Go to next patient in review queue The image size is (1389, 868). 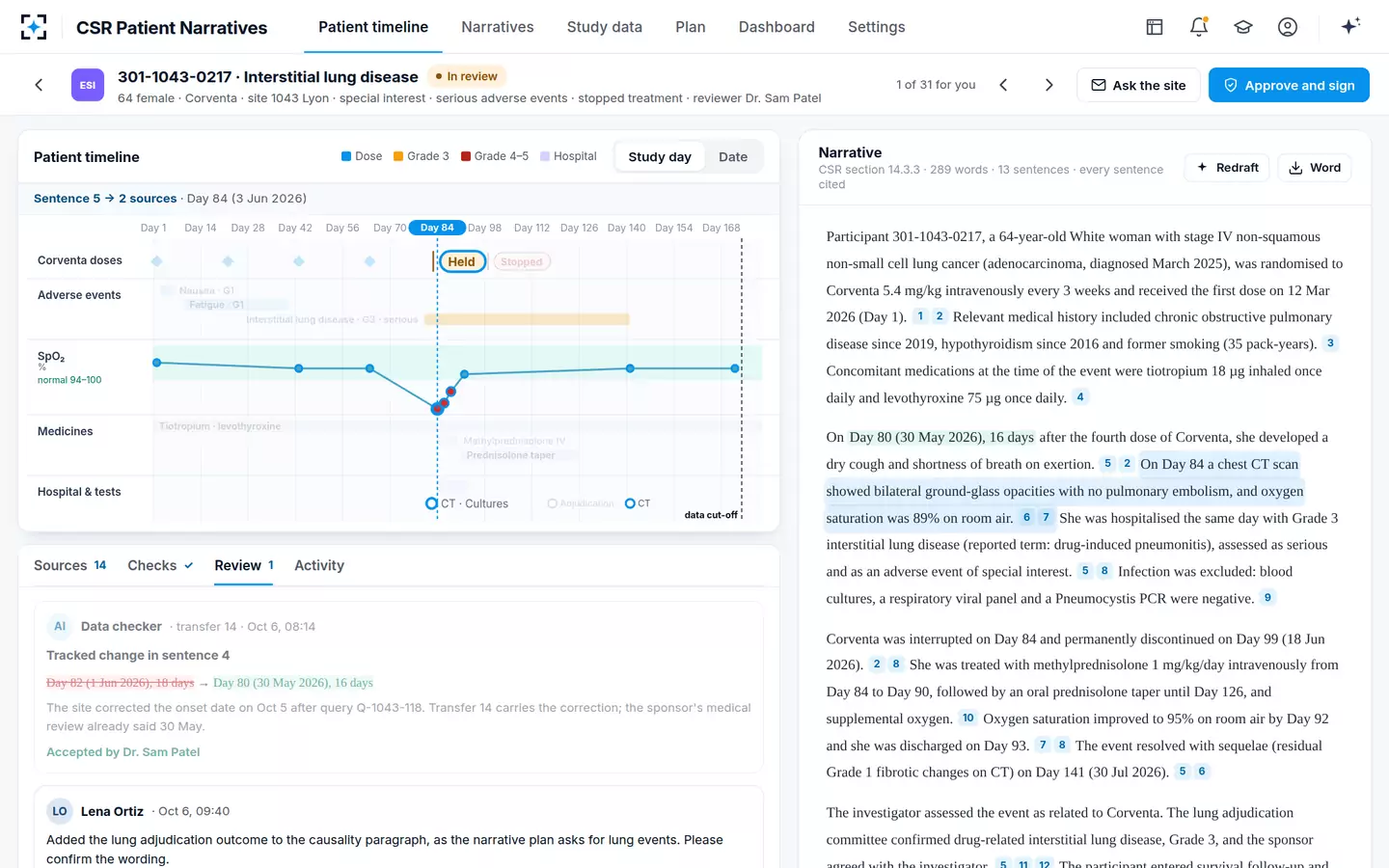point(1049,85)
